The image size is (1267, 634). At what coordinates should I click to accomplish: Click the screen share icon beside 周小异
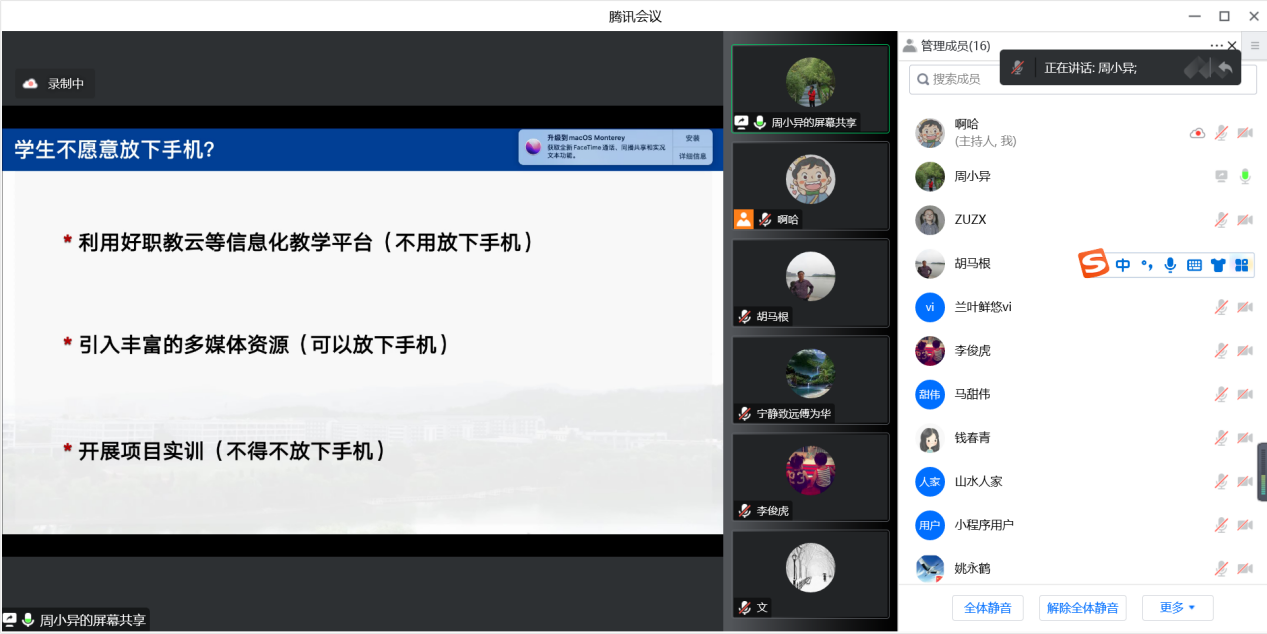(1221, 176)
